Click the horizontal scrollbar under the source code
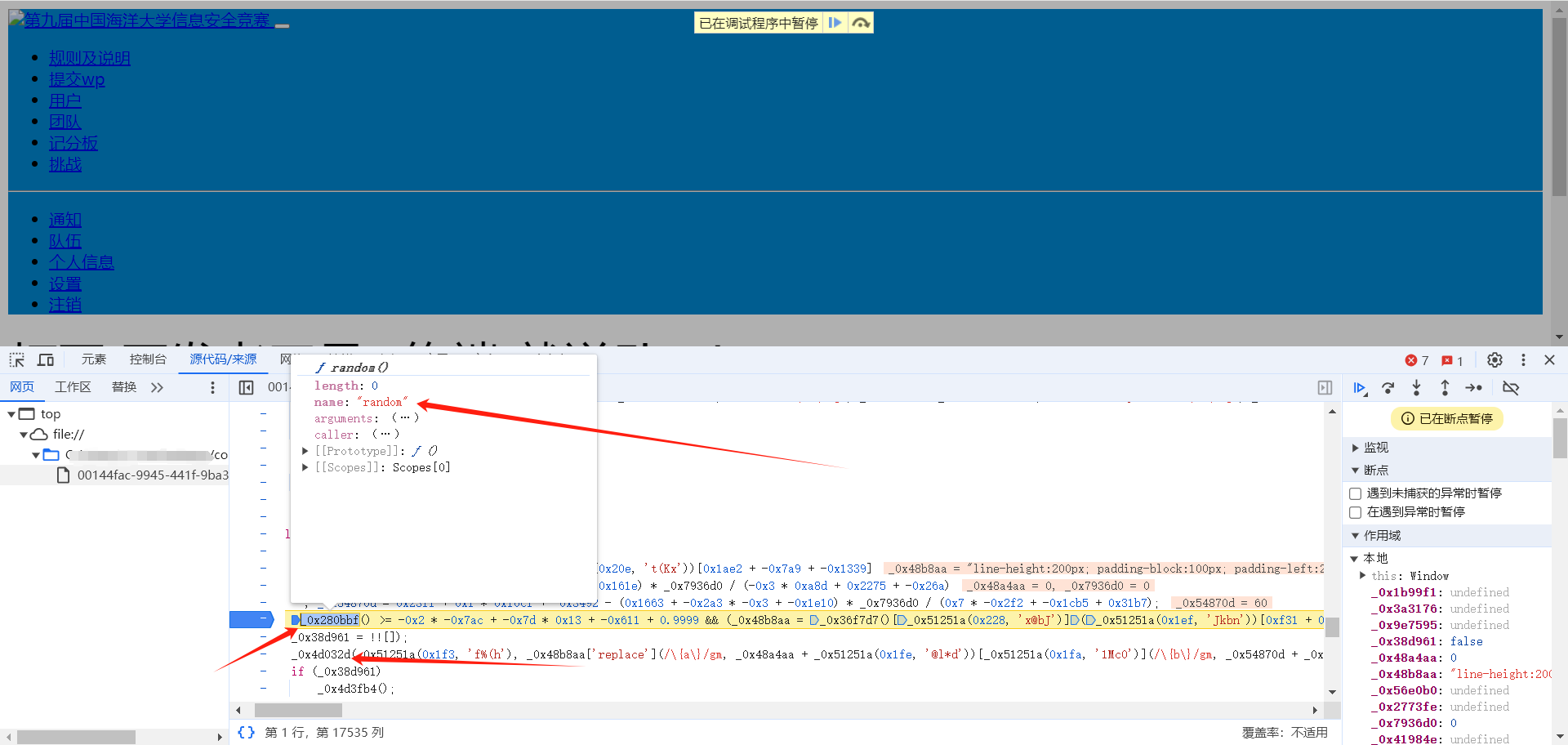 (x=298, y=710)
